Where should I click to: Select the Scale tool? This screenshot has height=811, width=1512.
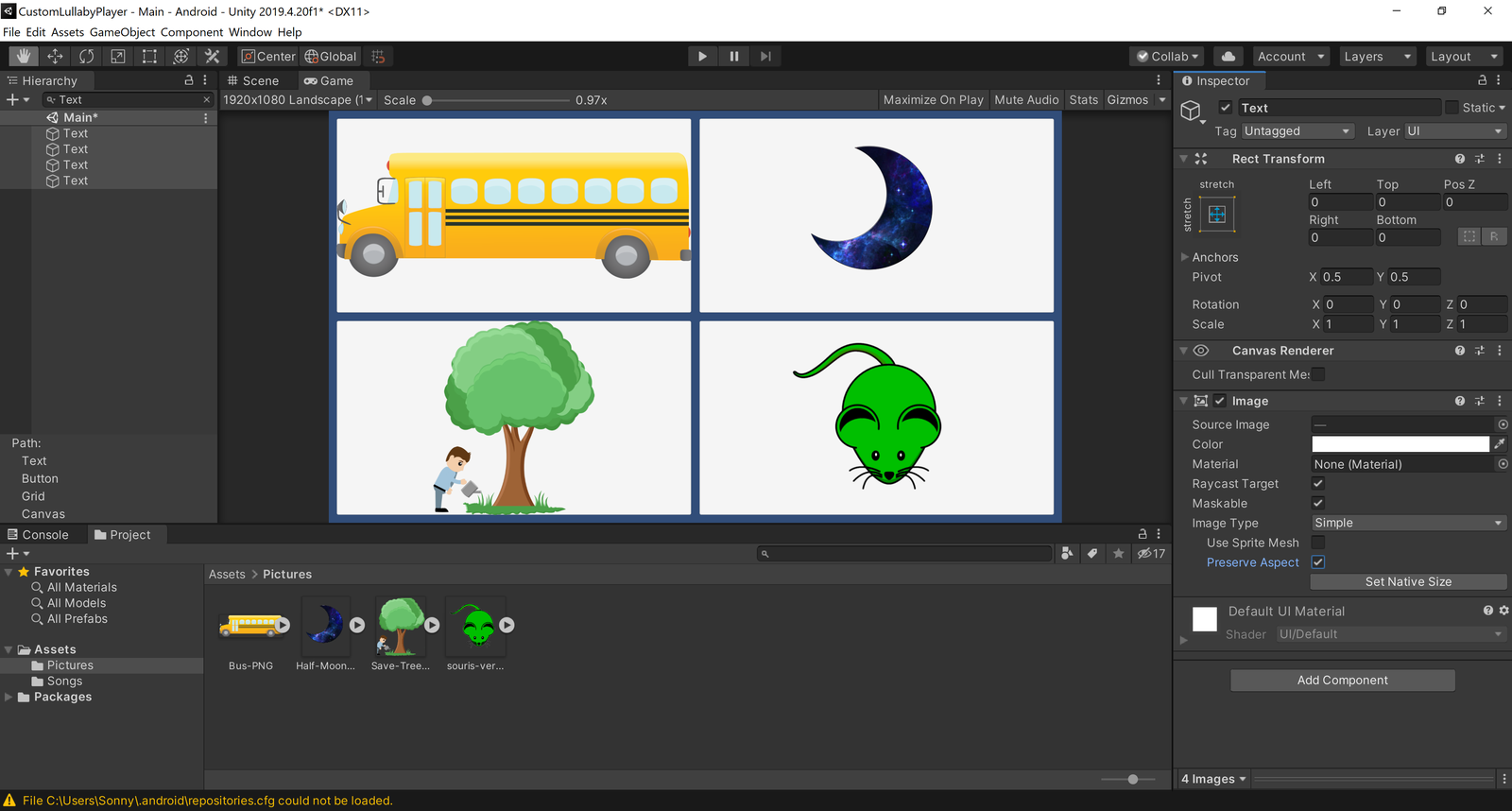click(118, 57)
